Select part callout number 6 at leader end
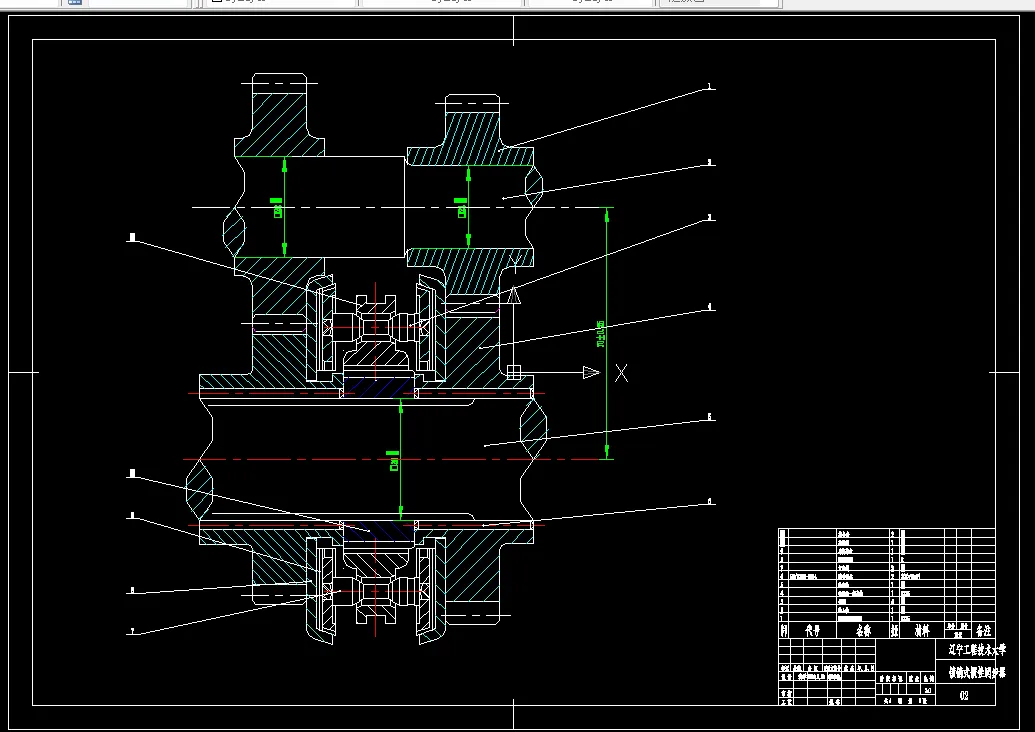 tap(710, 502)
